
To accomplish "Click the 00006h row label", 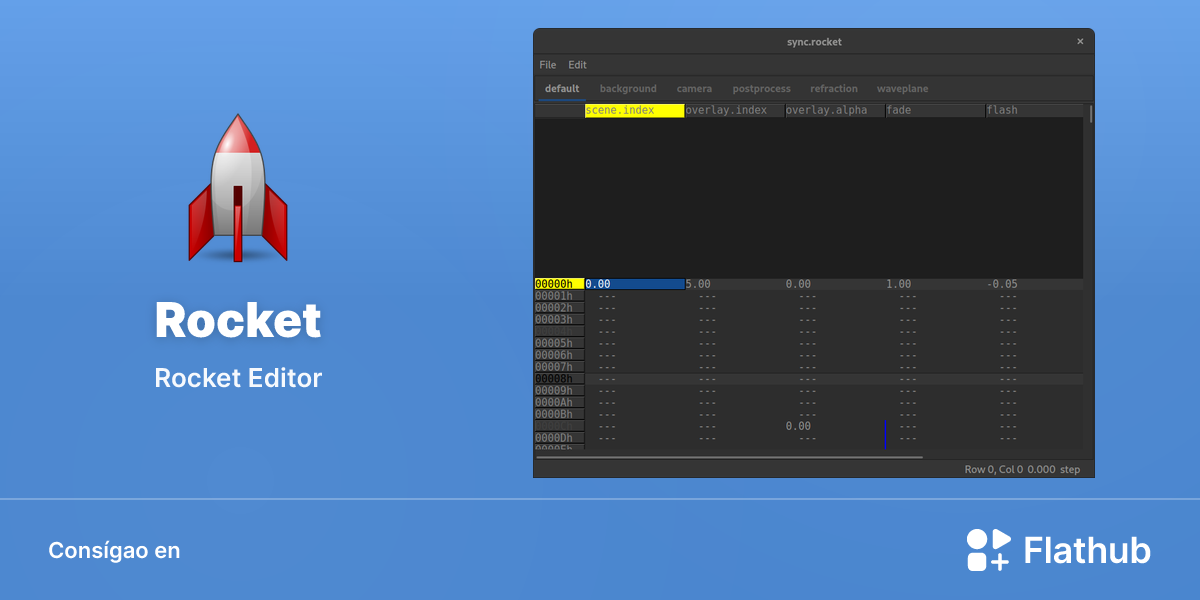I will tap(559, 355).
